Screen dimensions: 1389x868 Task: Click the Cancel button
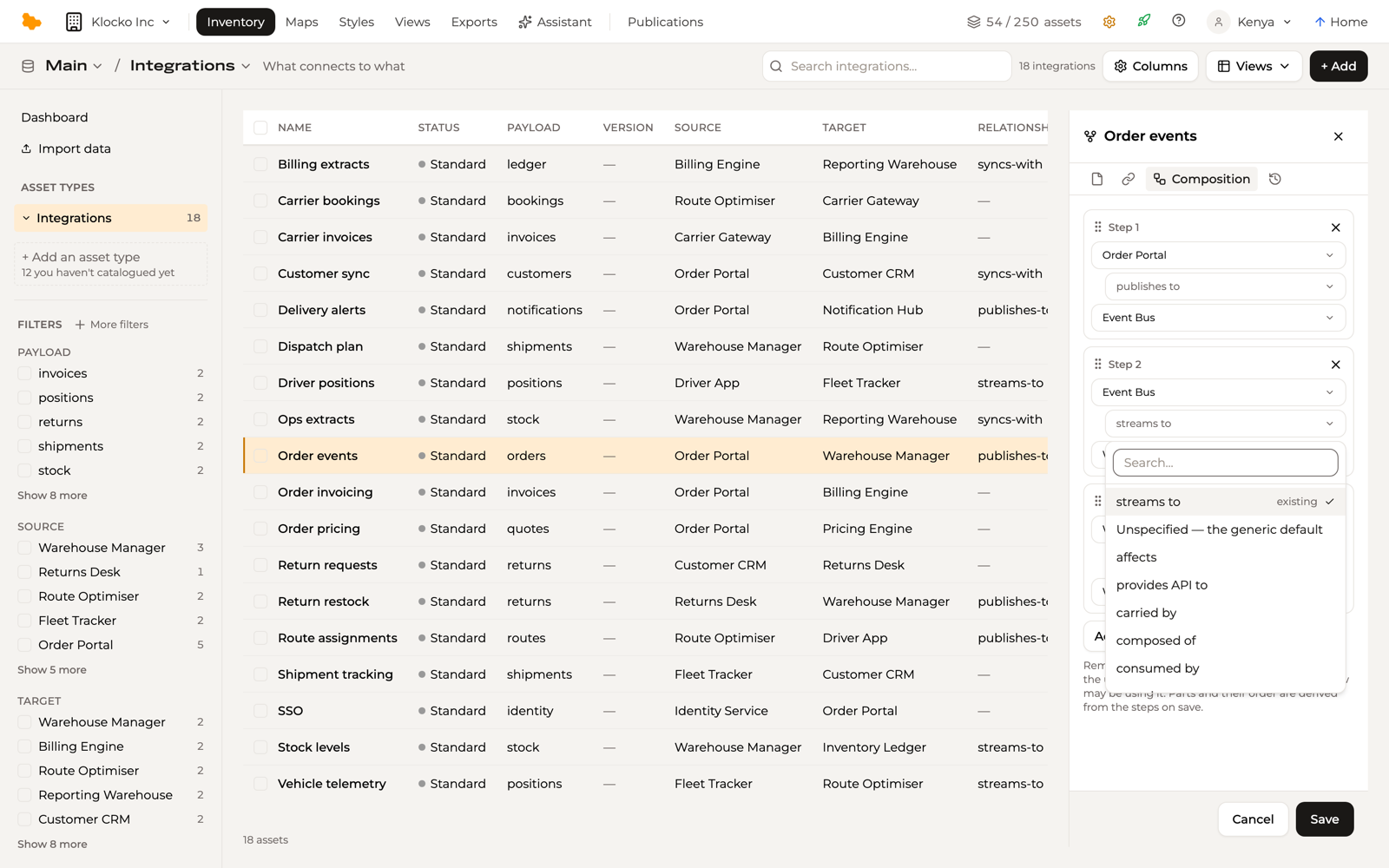click(x=1253, y=819)
